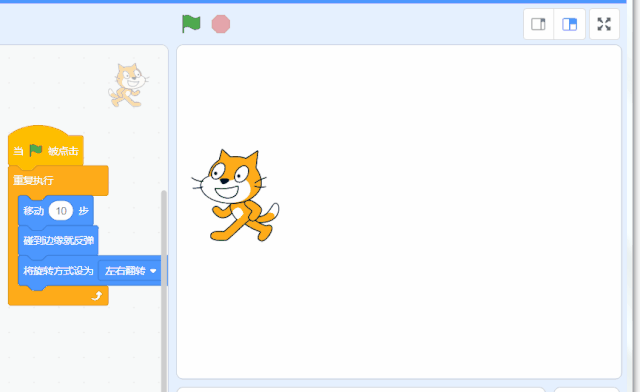Select the 碰到边缘就反弹 block
640x392 pixels.
(x=58, y=241)
